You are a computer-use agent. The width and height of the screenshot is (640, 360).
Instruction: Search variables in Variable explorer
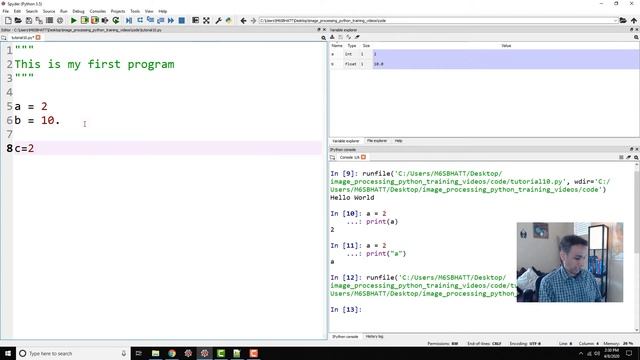point(636,37)
